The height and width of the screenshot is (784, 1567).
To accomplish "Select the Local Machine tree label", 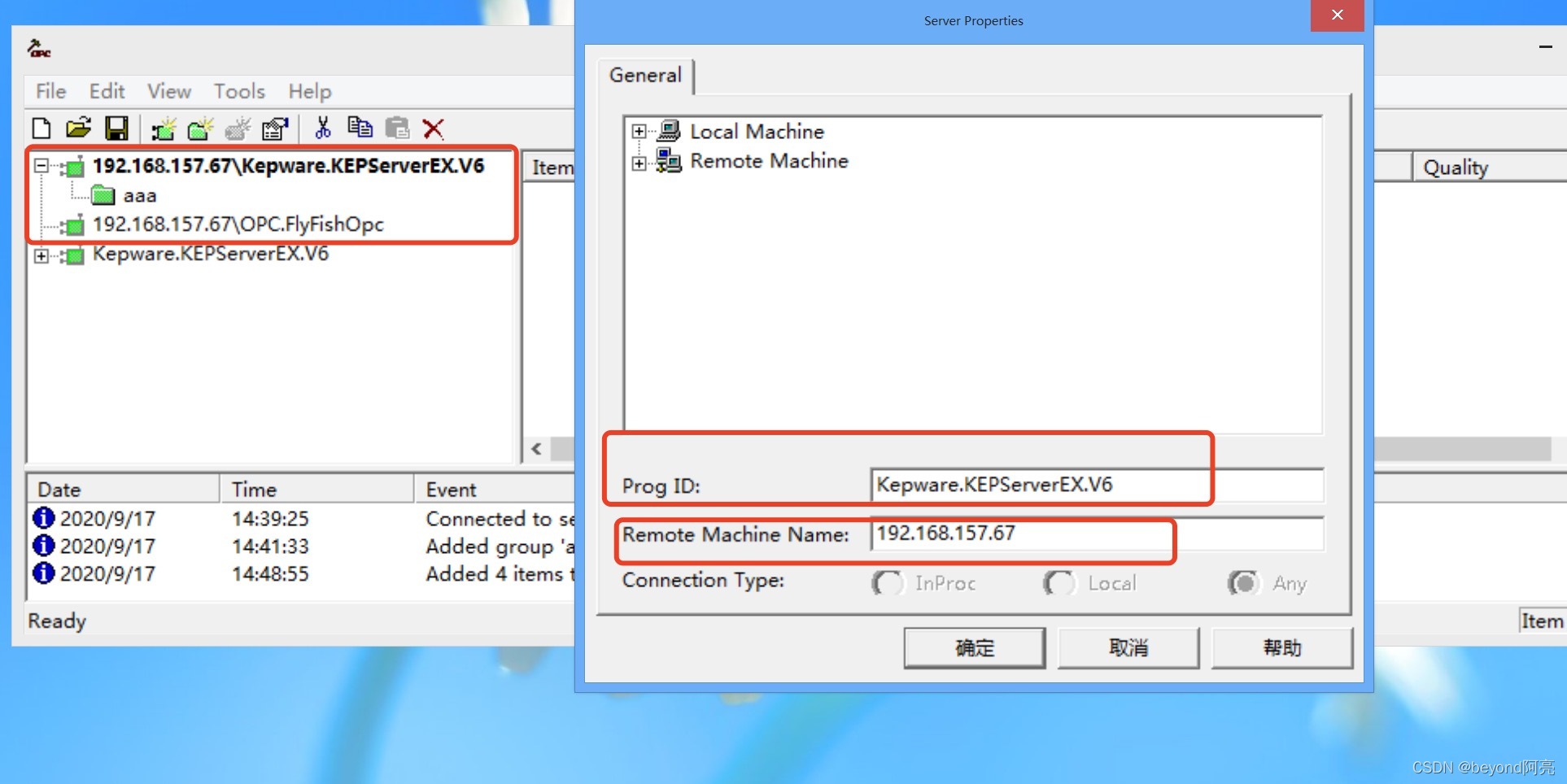I will tap(757, 131).
